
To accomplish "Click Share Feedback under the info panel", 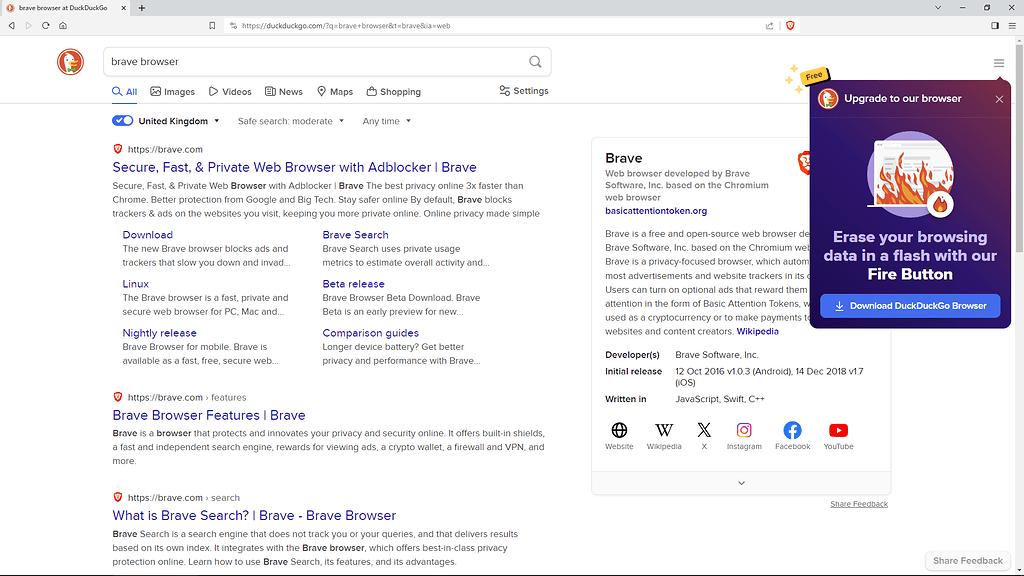I will [x=859, y=504].
